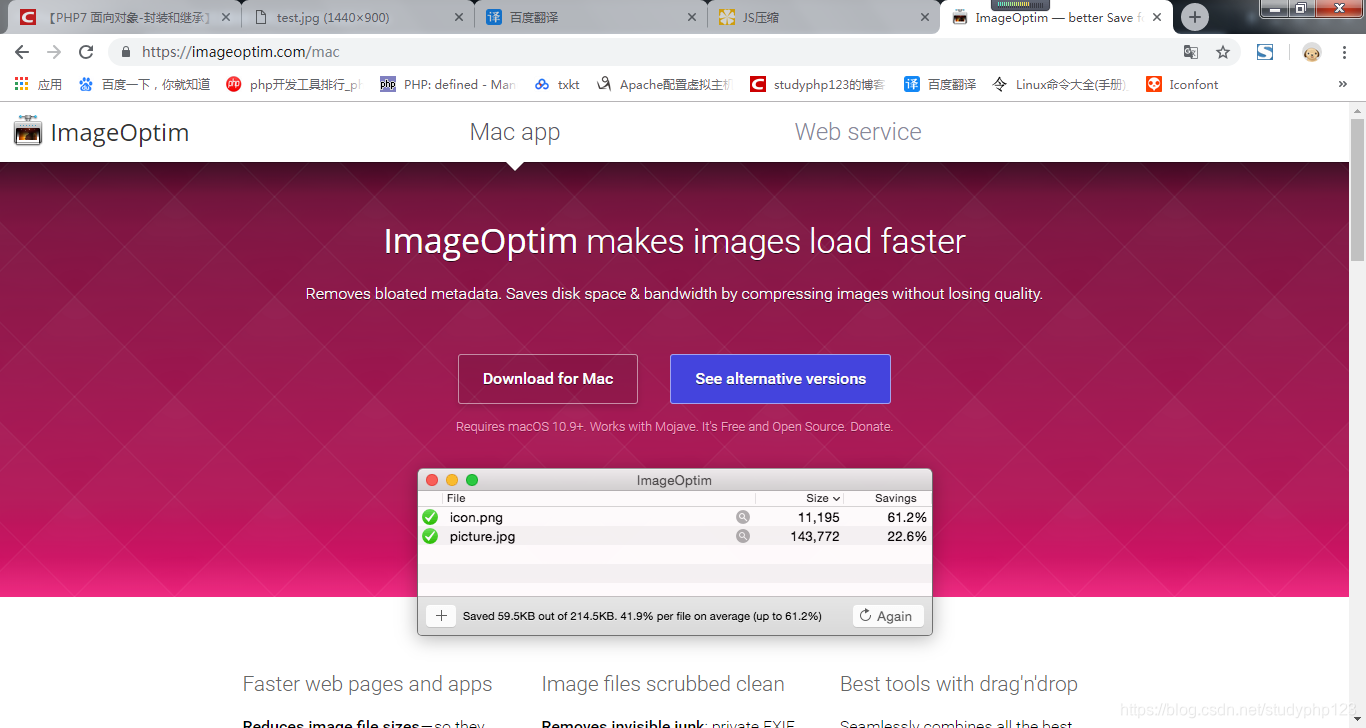The image size is (1366, 728).
Task: Select the Mac app navigation tab
Action: click(515, 132)
